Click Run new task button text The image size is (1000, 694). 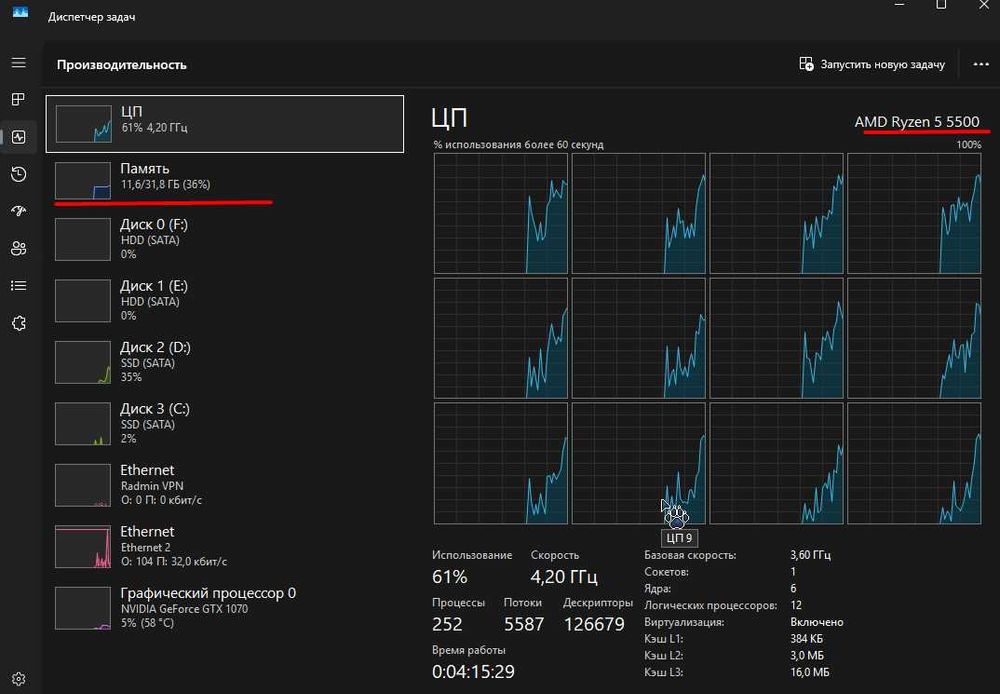click(883, 64)
